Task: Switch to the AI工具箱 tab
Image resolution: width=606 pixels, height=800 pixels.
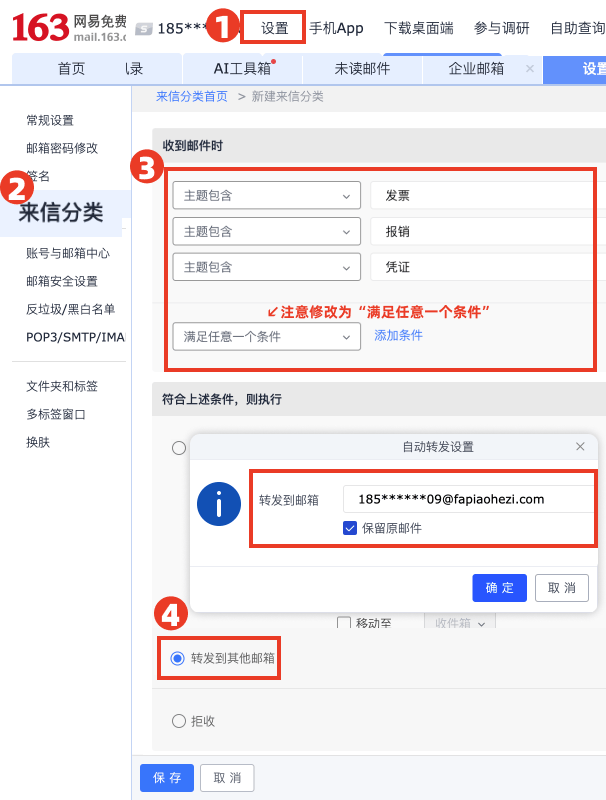Action: click(x=243, y=69)
